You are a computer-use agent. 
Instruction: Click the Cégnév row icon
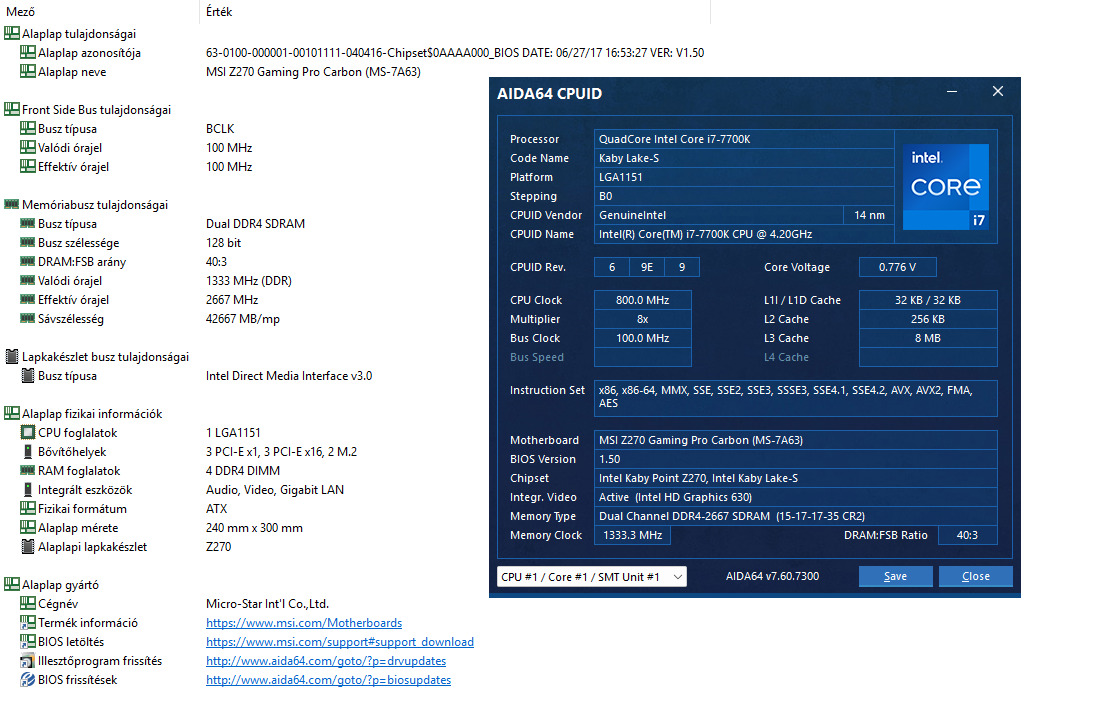pyautogui.click(x=27, y=603)
